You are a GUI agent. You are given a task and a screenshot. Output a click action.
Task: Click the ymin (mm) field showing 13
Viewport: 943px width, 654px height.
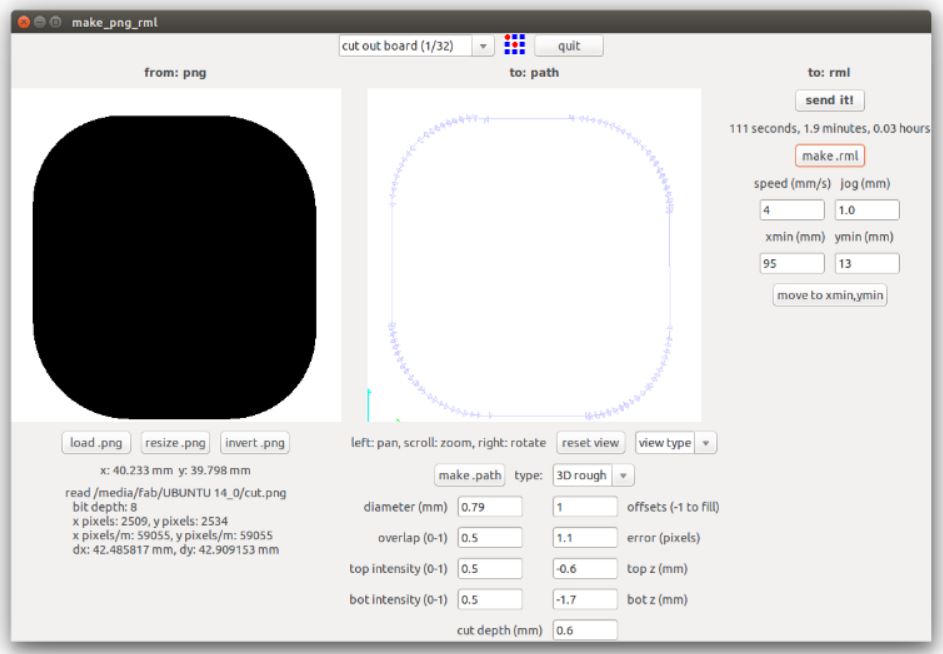tap(867, 264)
